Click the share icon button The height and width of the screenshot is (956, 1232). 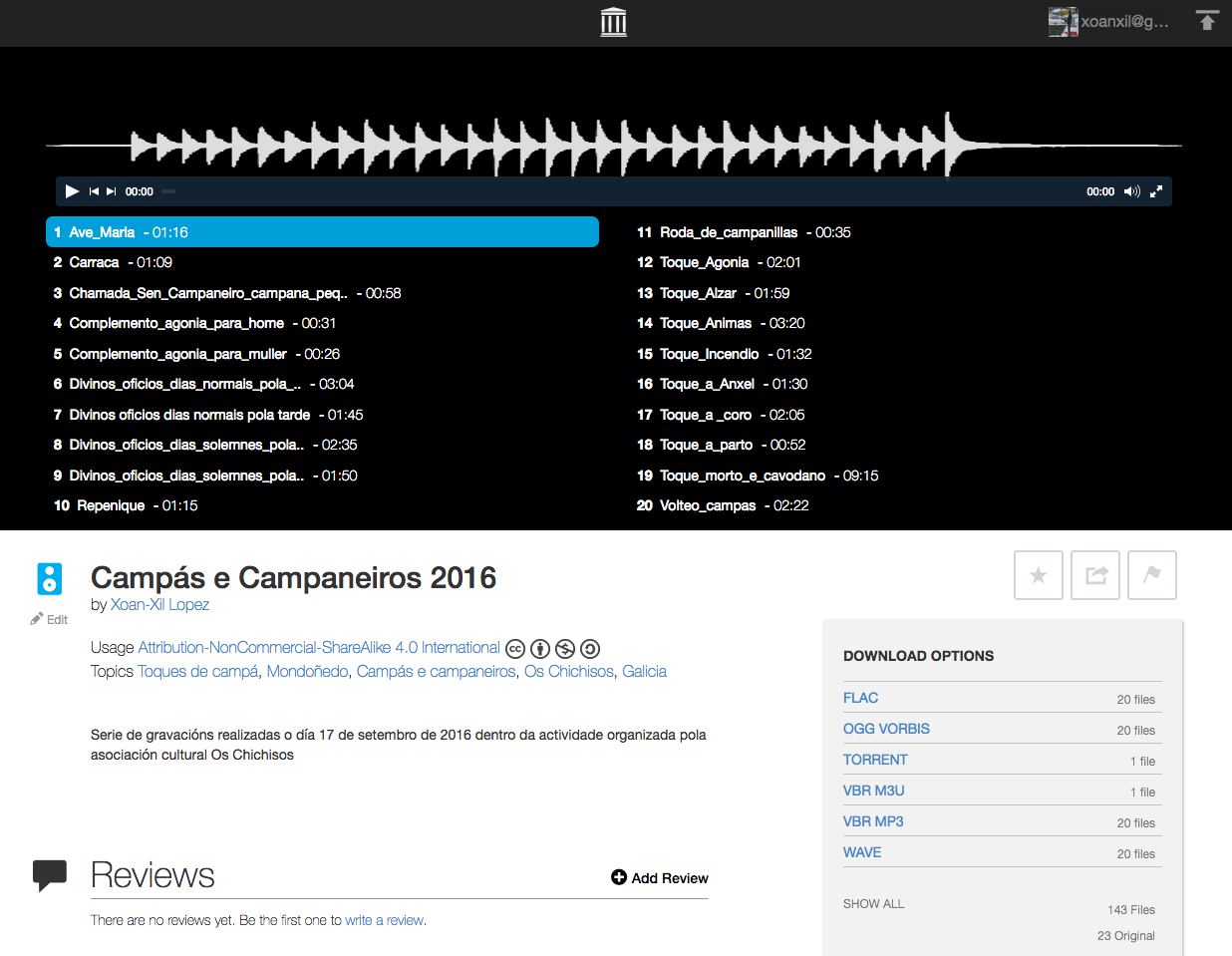(x=1095, y=575)
